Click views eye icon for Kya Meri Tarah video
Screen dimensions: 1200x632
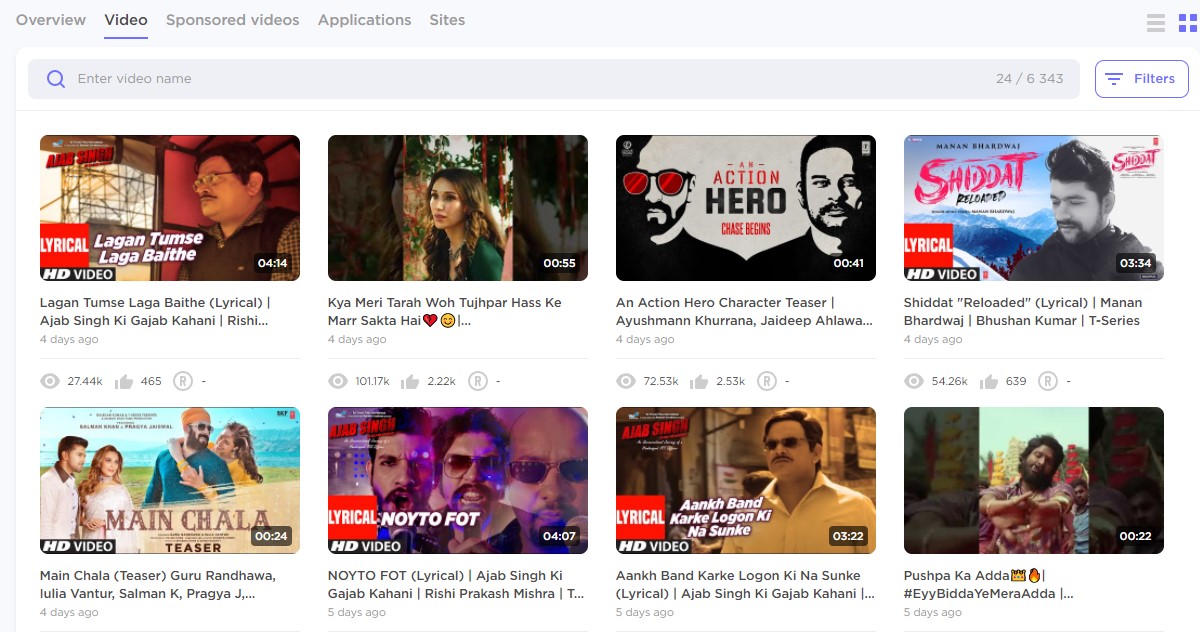point(338,381)
